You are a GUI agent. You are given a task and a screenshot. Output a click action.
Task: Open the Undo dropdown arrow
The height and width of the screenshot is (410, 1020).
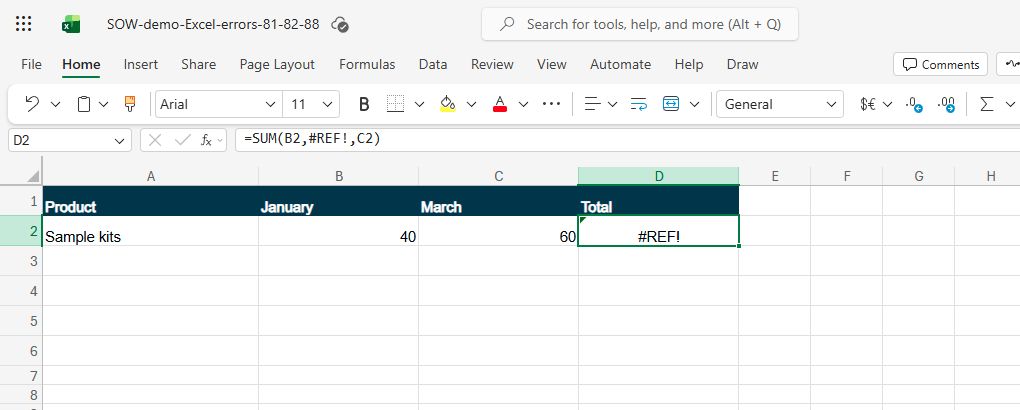pyautogui.click(x=55, y=104)
